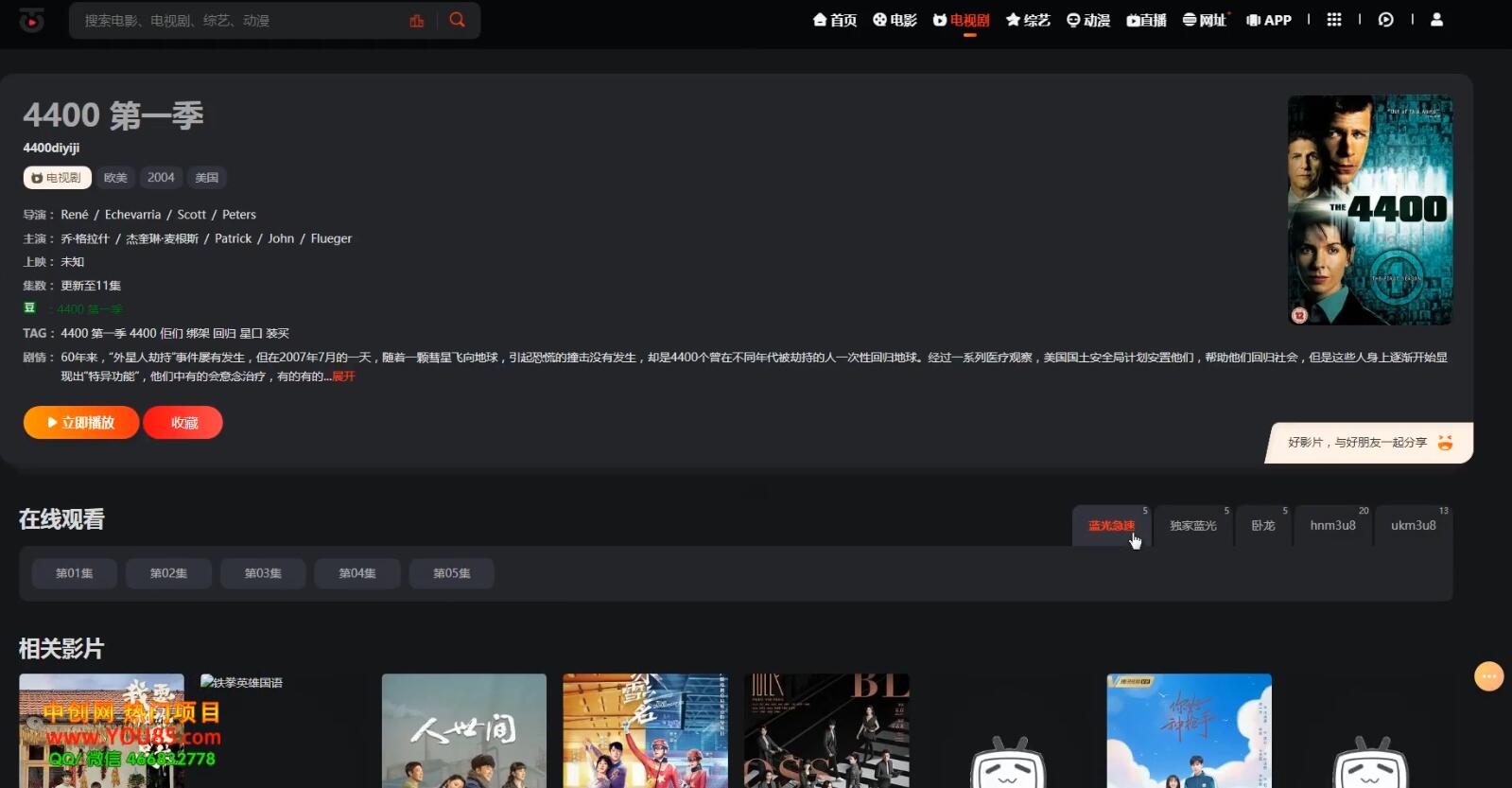Open the 人世间 related show thumbnail
This screenshot has width=1512, height=788.
point(463,730)
